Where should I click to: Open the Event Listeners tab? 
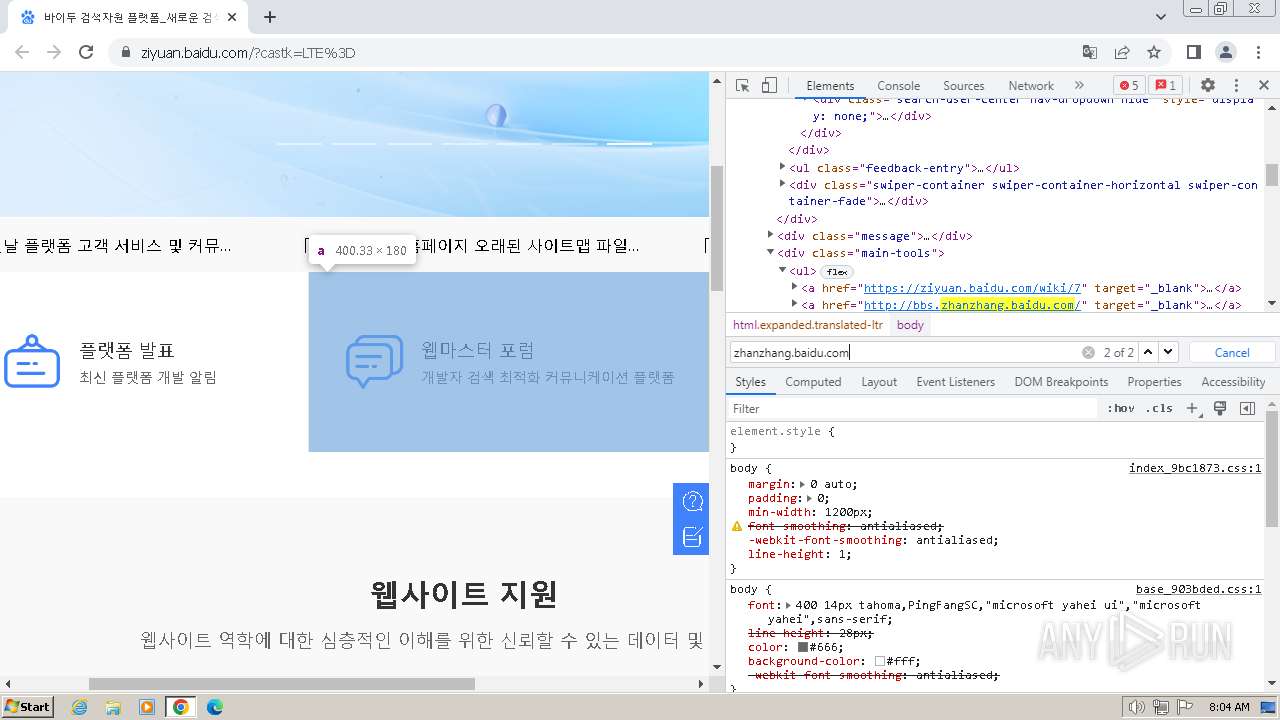coord(955,382)
